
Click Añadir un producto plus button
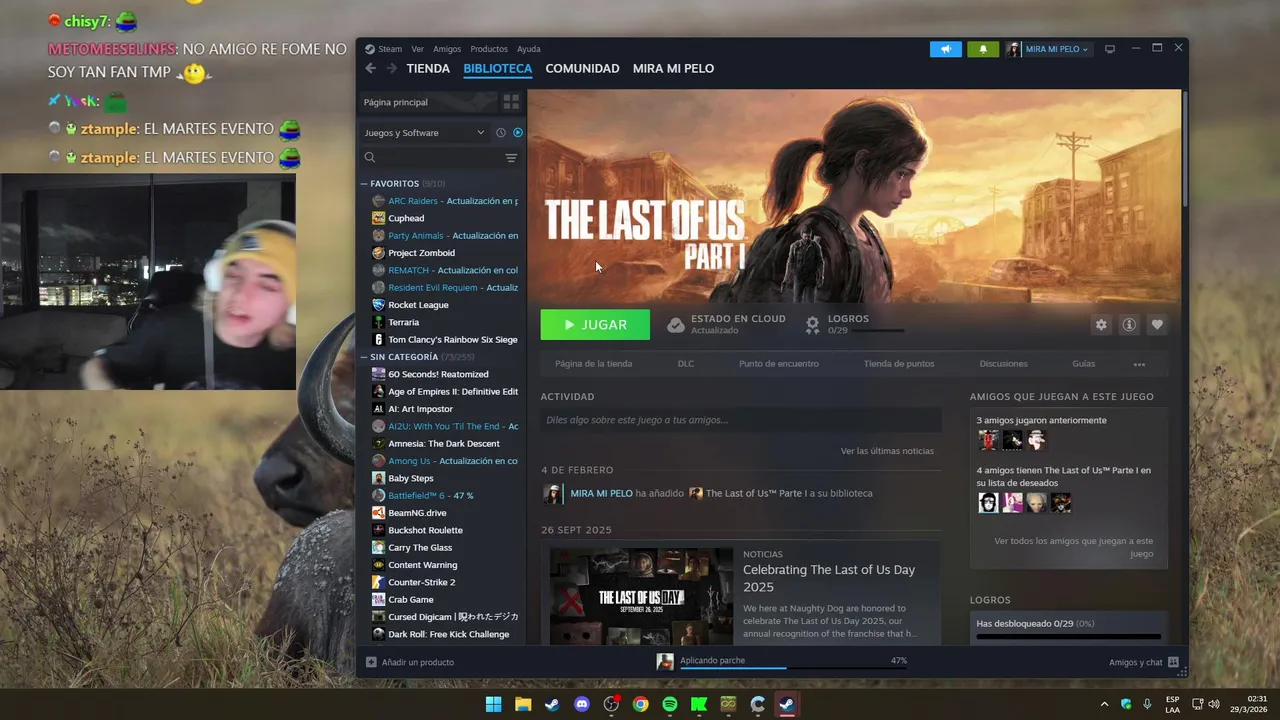click(x=410, y=662)
